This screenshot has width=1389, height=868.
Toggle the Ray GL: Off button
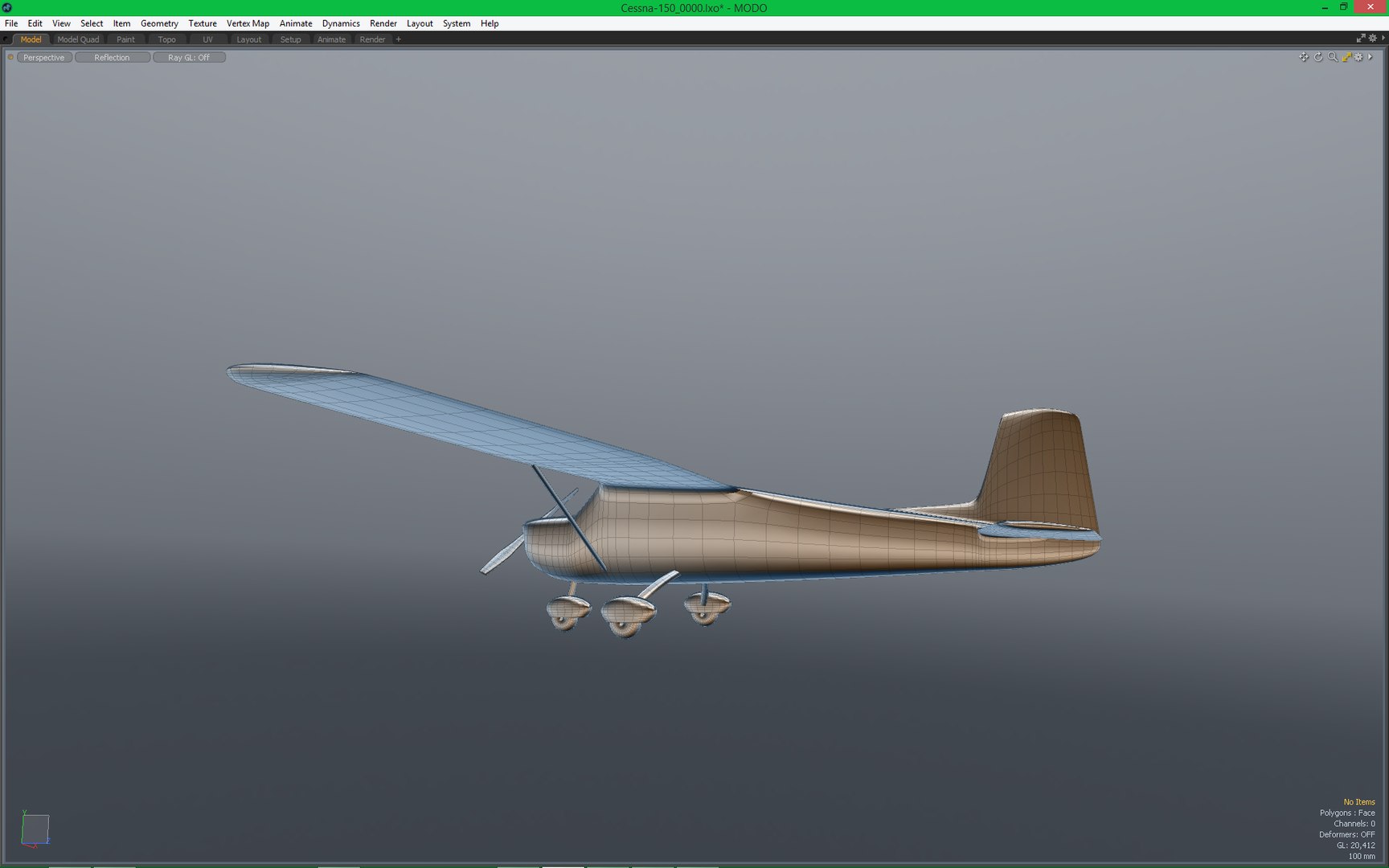[x=189, y=58]
